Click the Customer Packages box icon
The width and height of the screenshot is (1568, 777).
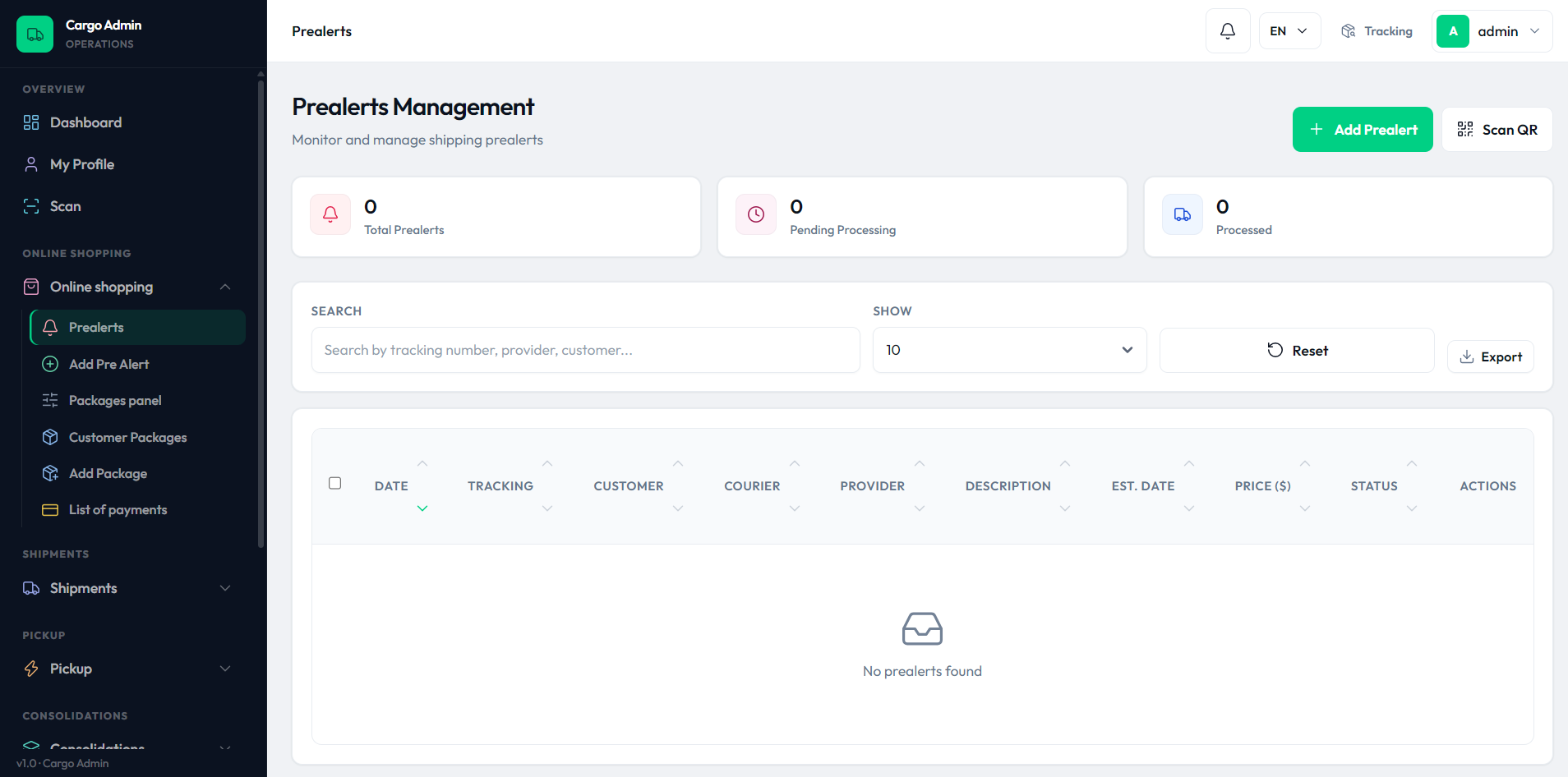(50, 437)
